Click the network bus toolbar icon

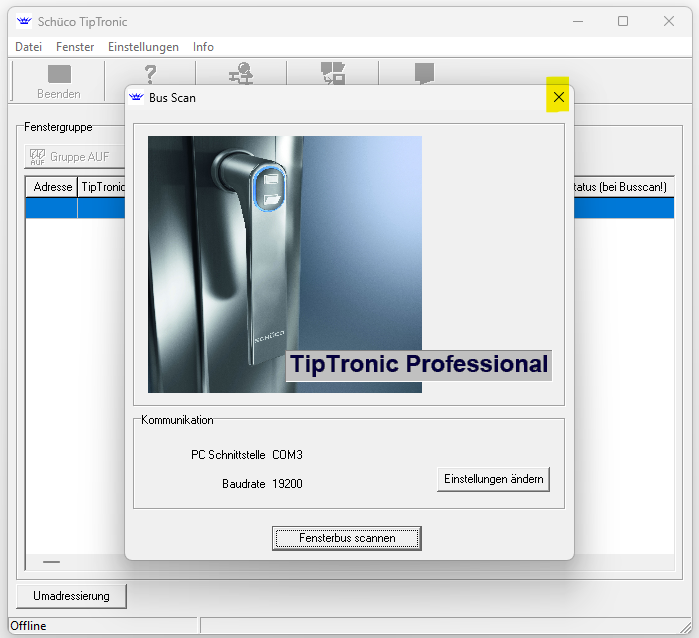[241, 73]
